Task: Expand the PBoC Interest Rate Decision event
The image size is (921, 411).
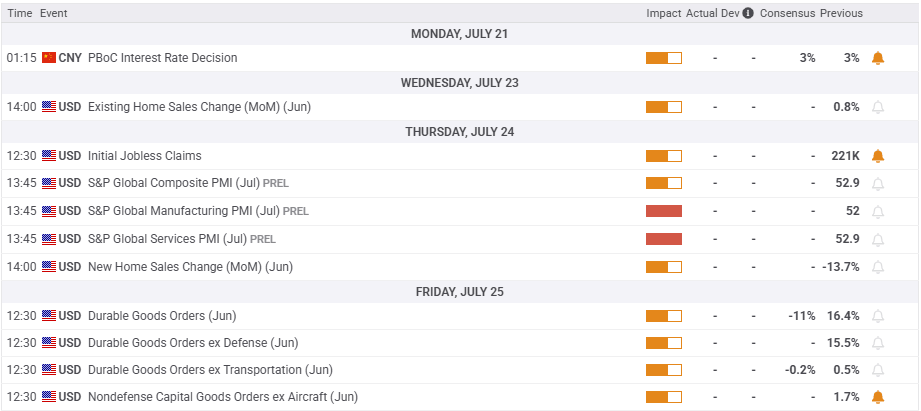Action: 163,58
